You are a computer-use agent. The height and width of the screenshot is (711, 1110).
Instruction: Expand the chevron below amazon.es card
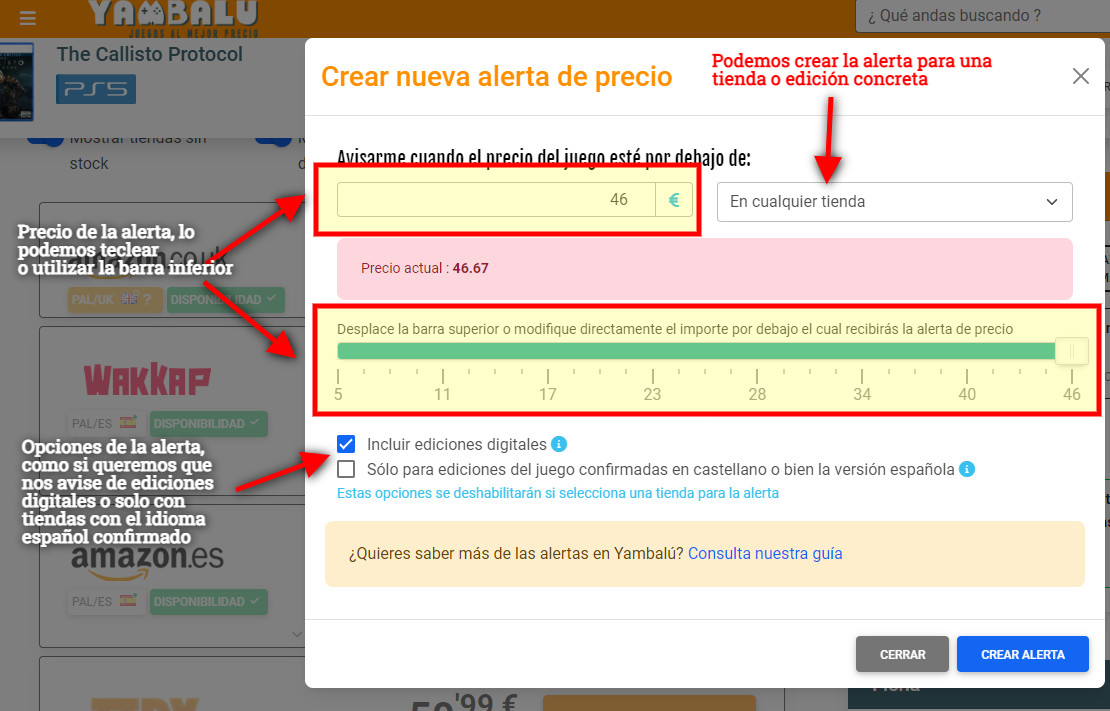point(295,633)
